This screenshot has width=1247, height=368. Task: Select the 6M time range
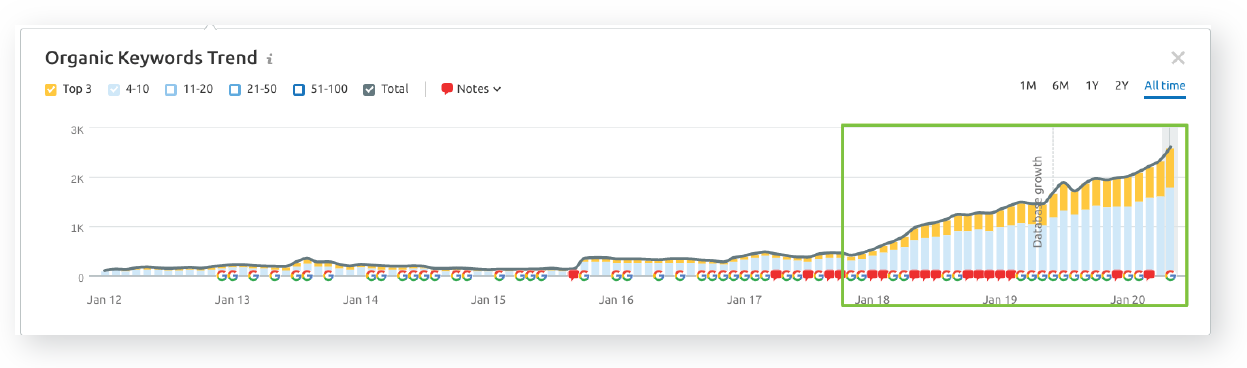click(x=1060, y=86)
